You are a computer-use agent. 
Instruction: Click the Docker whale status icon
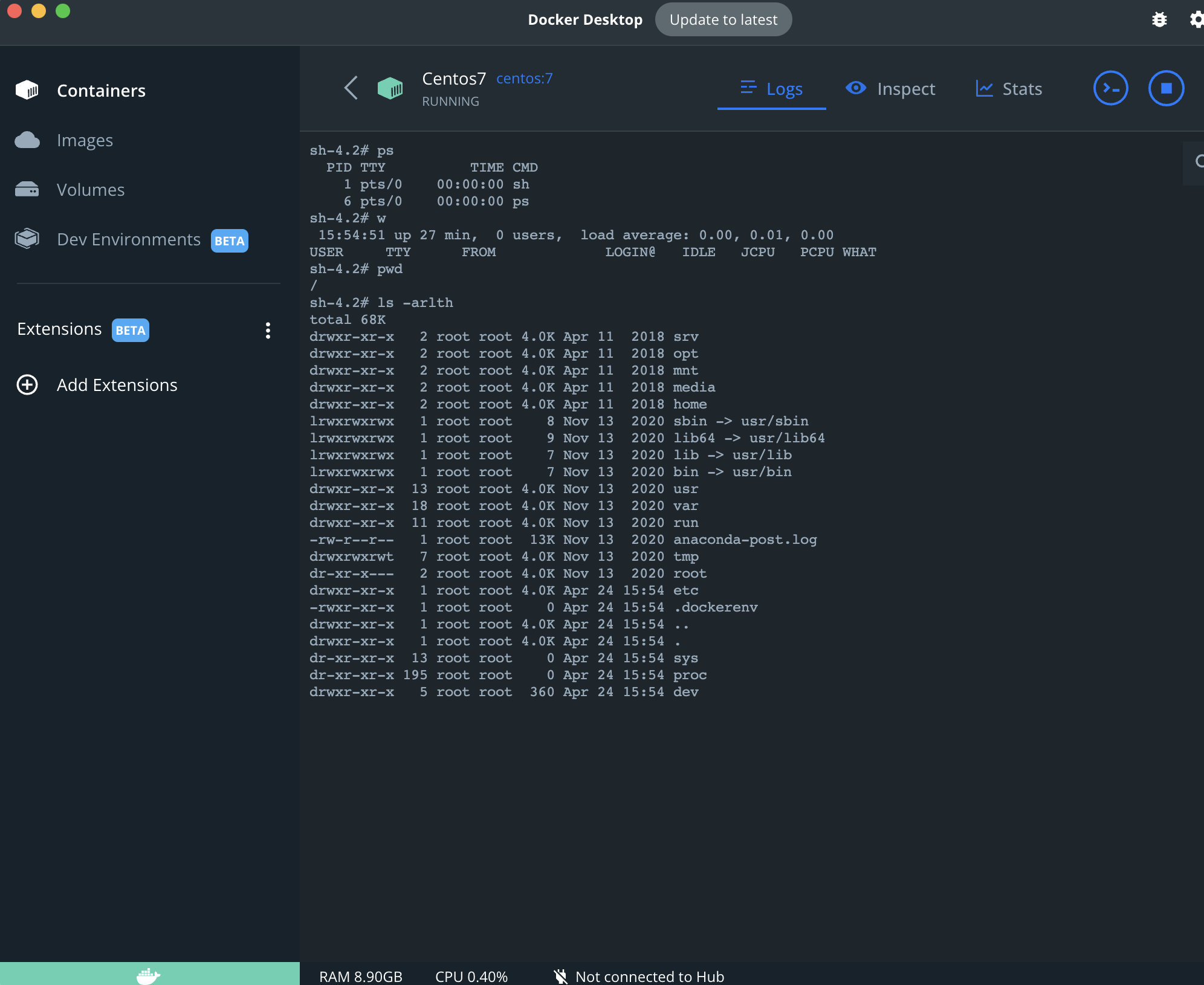pos(149,975)
